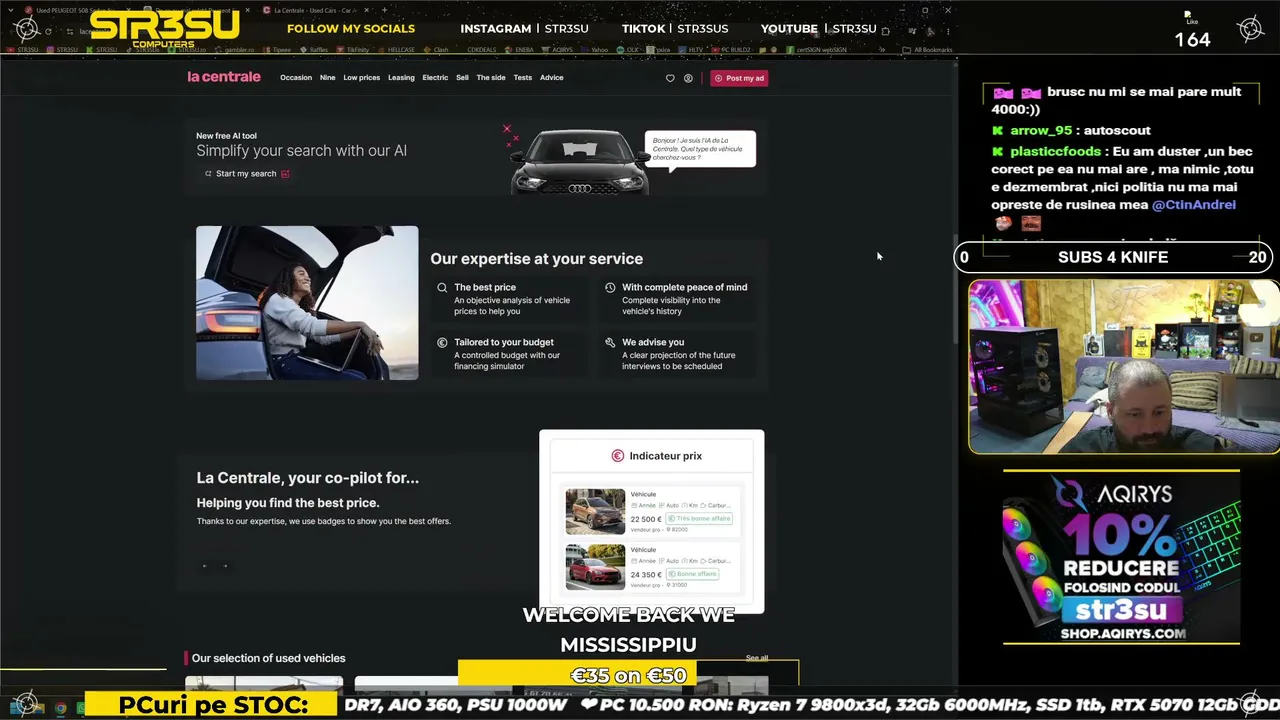Open the CDKDEALS bookmark
Screen dimensions: 1280x720
[x=481, y=50]
